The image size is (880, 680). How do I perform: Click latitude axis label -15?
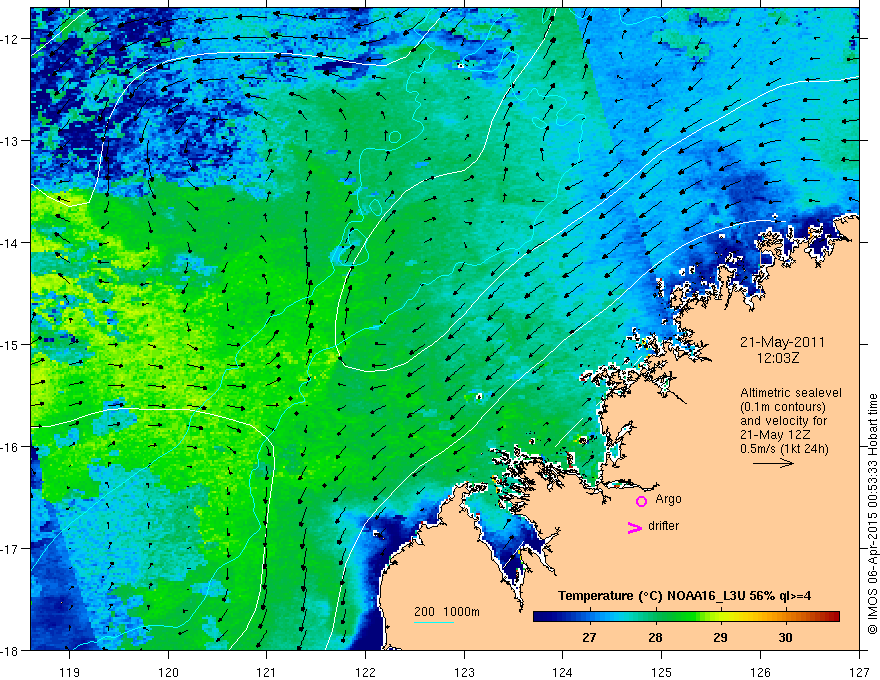point(10,345)
